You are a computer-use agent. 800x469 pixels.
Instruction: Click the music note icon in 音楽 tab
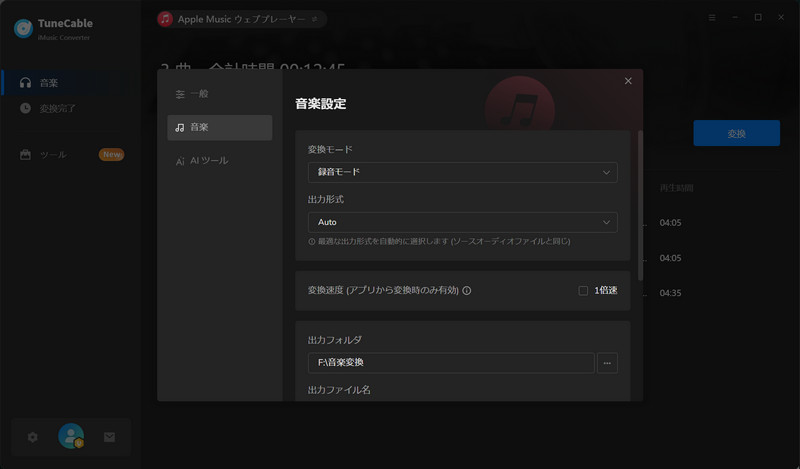coord(180,128)
